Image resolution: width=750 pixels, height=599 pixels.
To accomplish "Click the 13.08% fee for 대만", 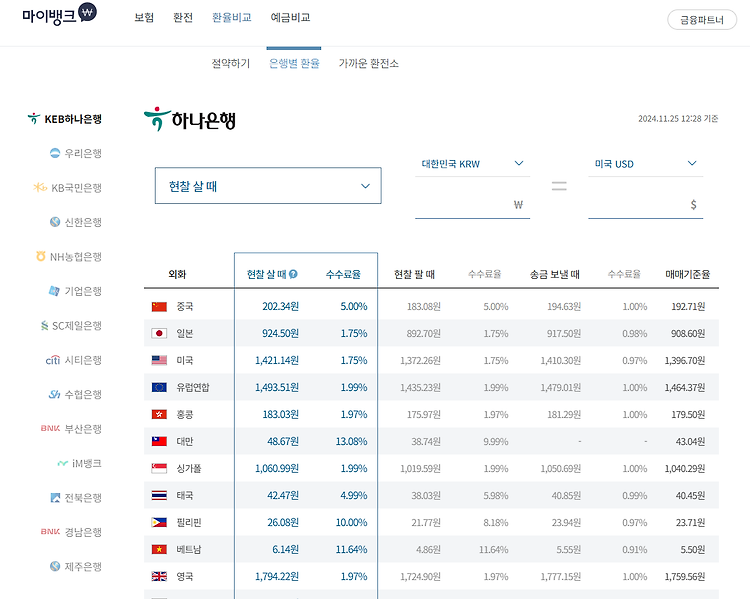I will pyautogui.click(x=351, y=442).
